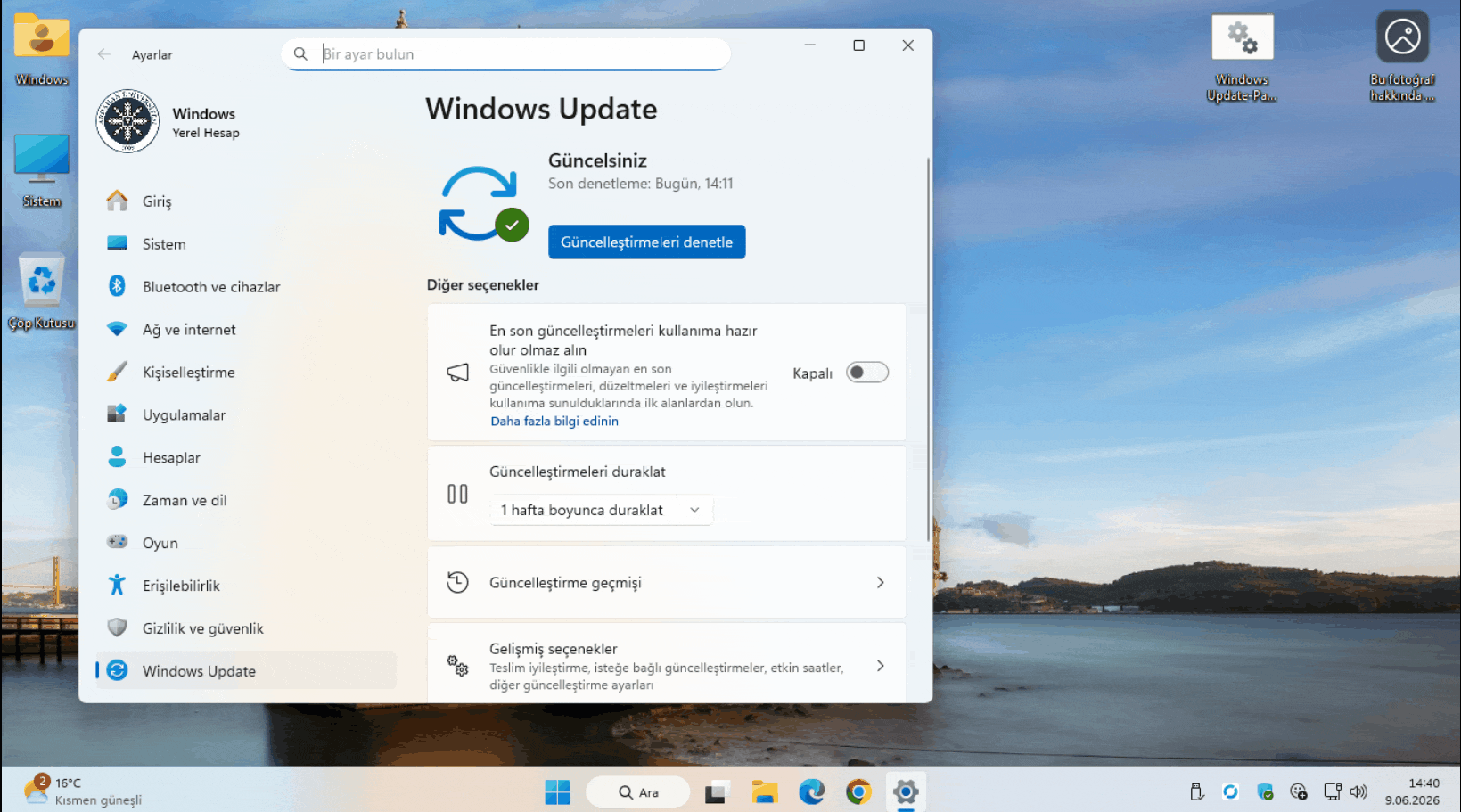
Task: Click the Yerel Hesap account label
Action: point(206,133)
